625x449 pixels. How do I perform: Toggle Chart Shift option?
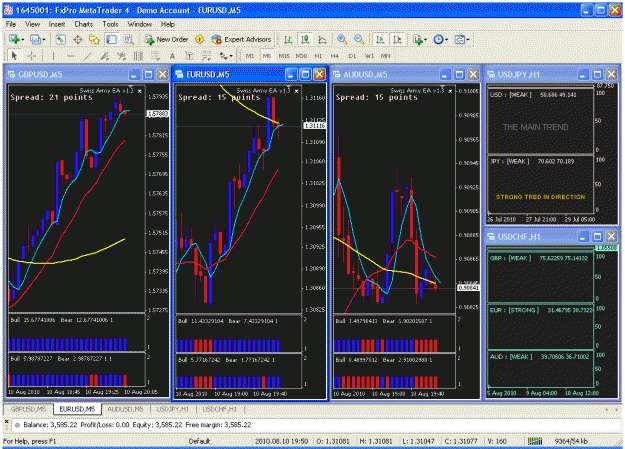[x=397, y=39]
